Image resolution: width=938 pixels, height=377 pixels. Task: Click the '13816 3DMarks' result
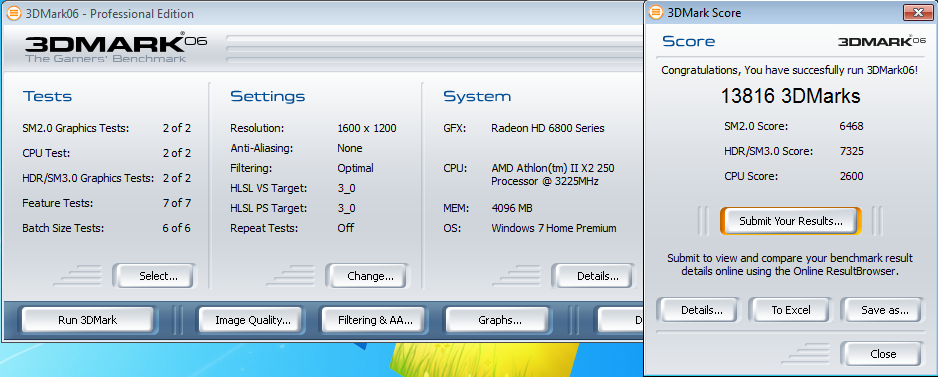[790, 96]
